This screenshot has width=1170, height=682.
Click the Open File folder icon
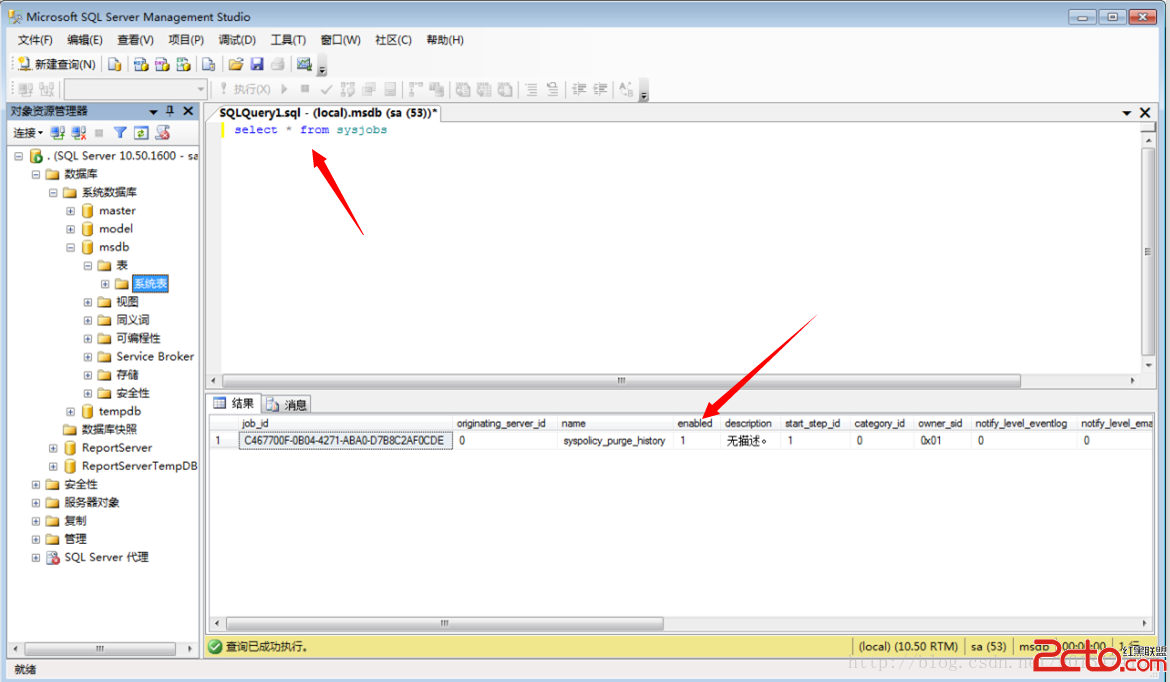[x=236, y=64]
